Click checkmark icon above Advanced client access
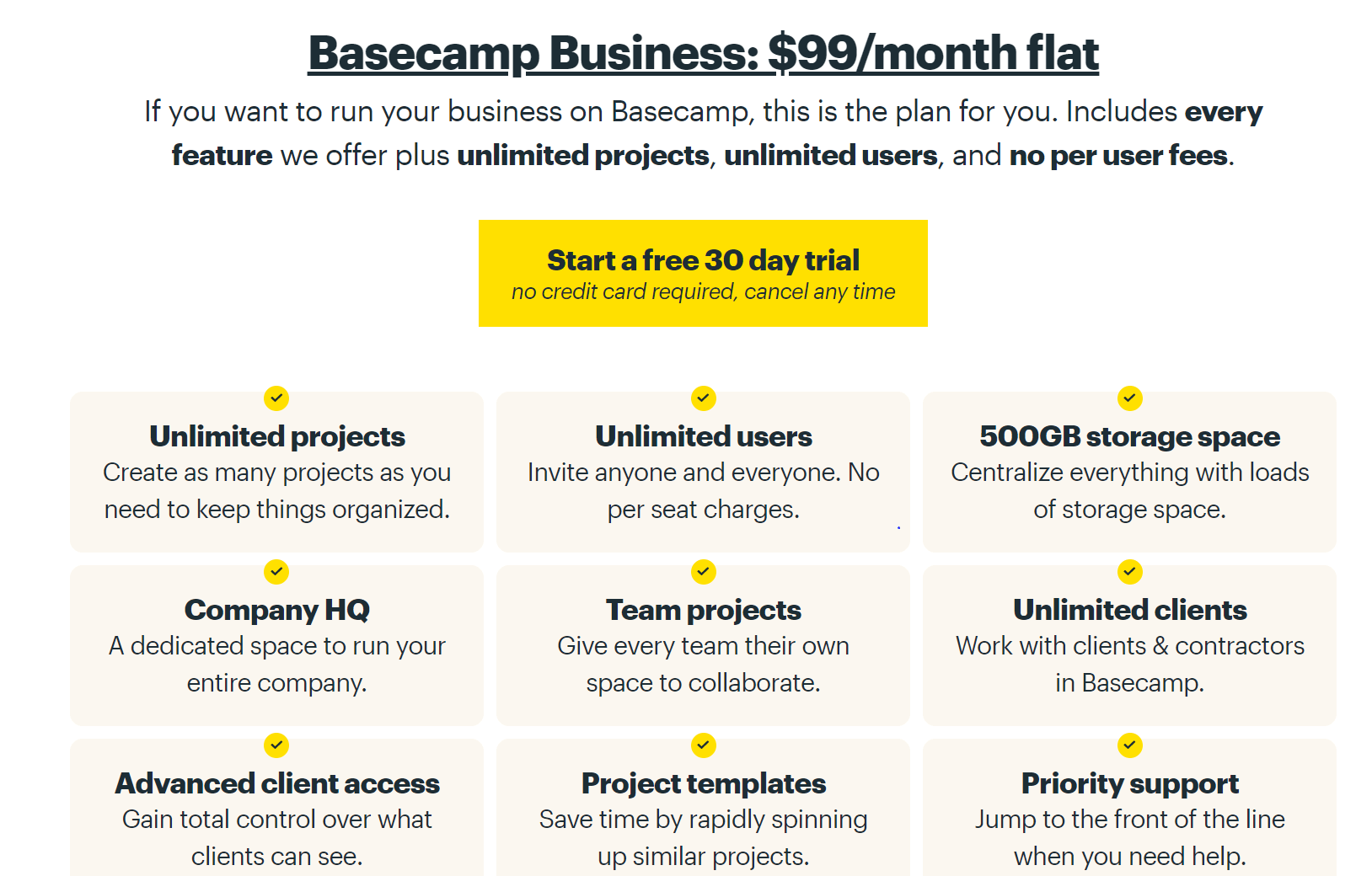The height and width of the screenshot is (876, 1372). 276,745
